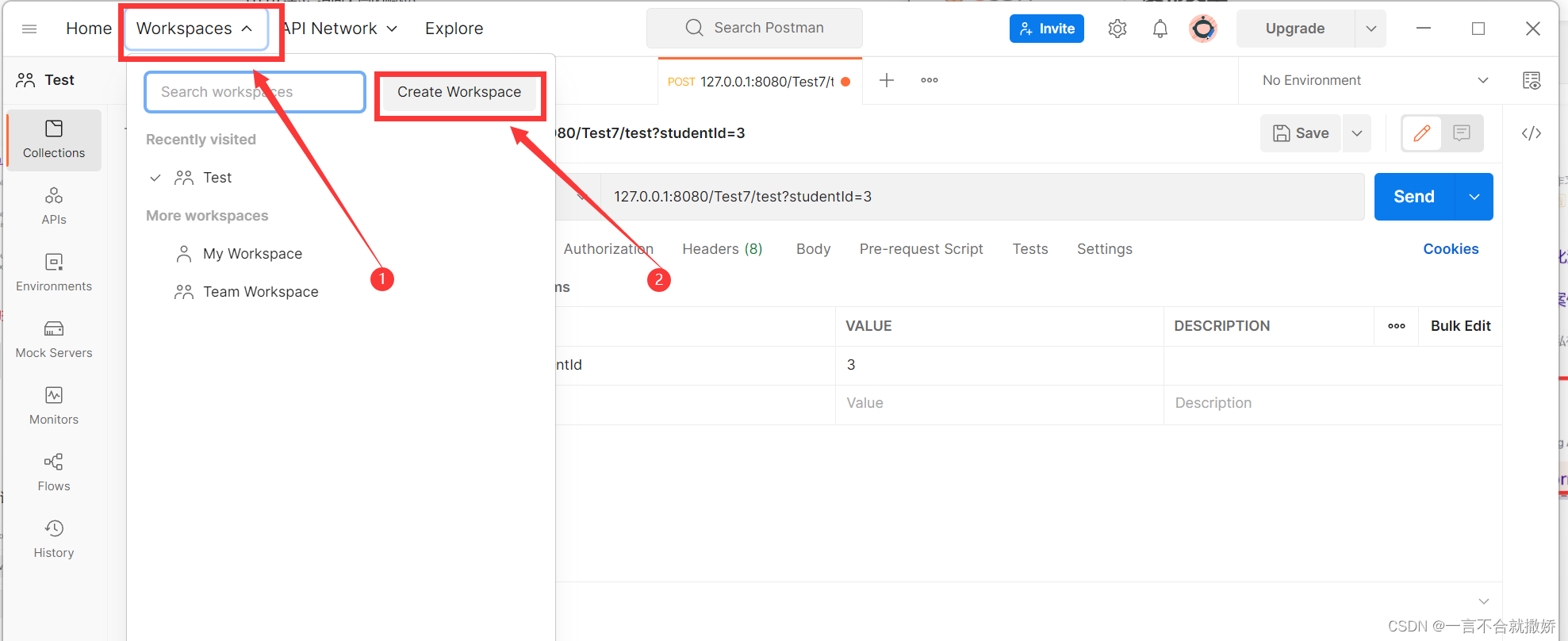Click the value cell containing 3
1568x641 pixels.
click(999, 365)
